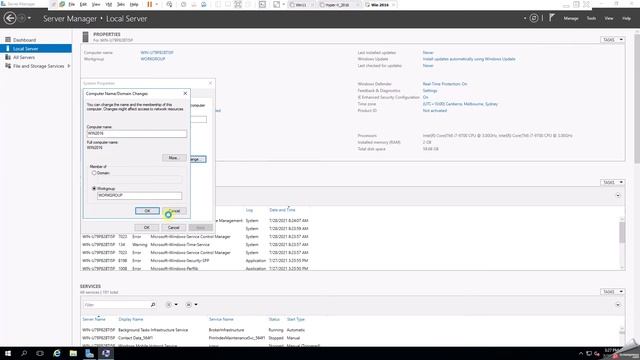Click the Dashboard sidebar icon
640x360 pixels.
click(8, 40)
